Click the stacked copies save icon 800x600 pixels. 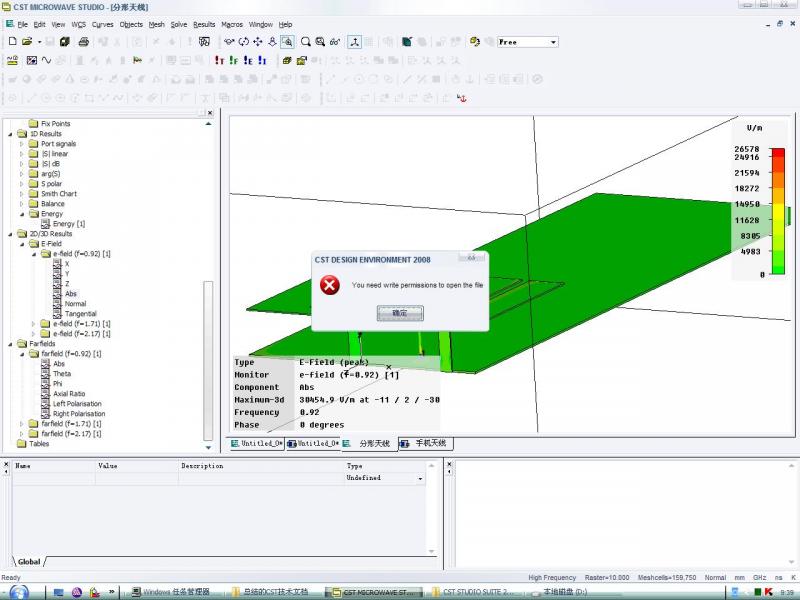[x=64, y=42]
